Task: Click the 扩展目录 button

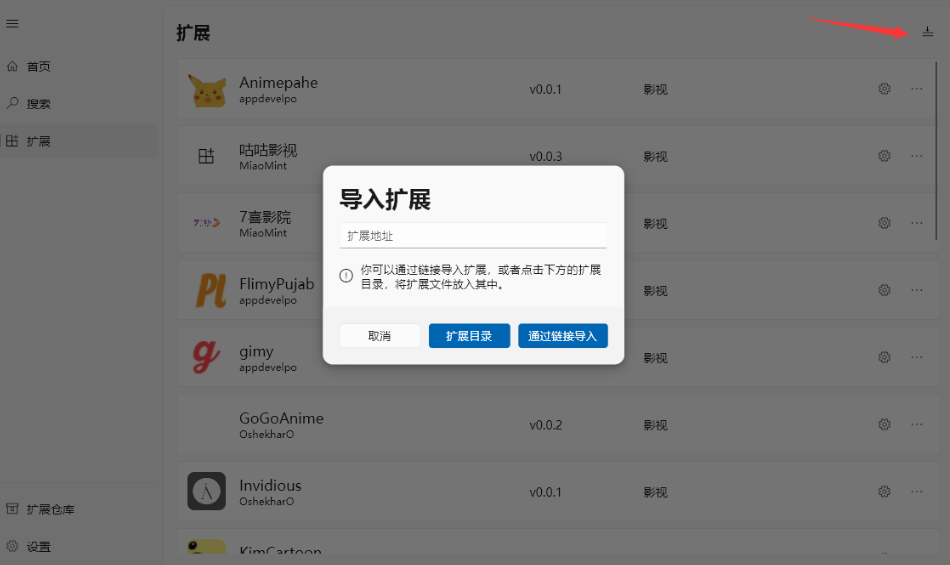Action: click(x=469, y=336)
